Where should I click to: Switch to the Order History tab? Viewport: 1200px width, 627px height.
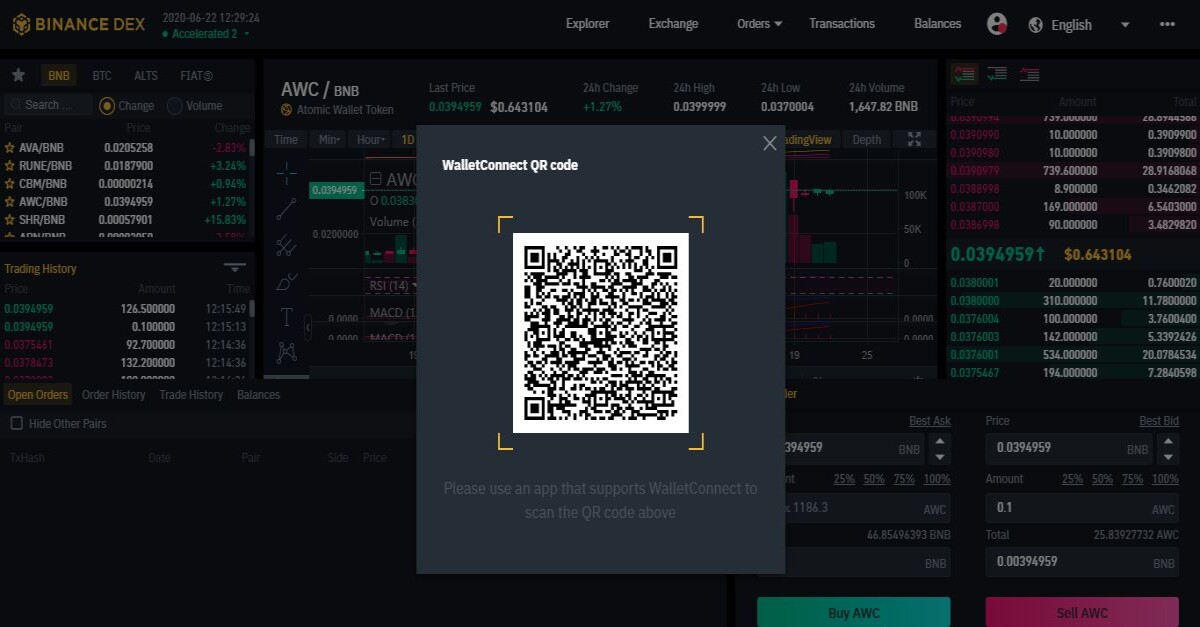pyautogui.click(x=113, y=395)
